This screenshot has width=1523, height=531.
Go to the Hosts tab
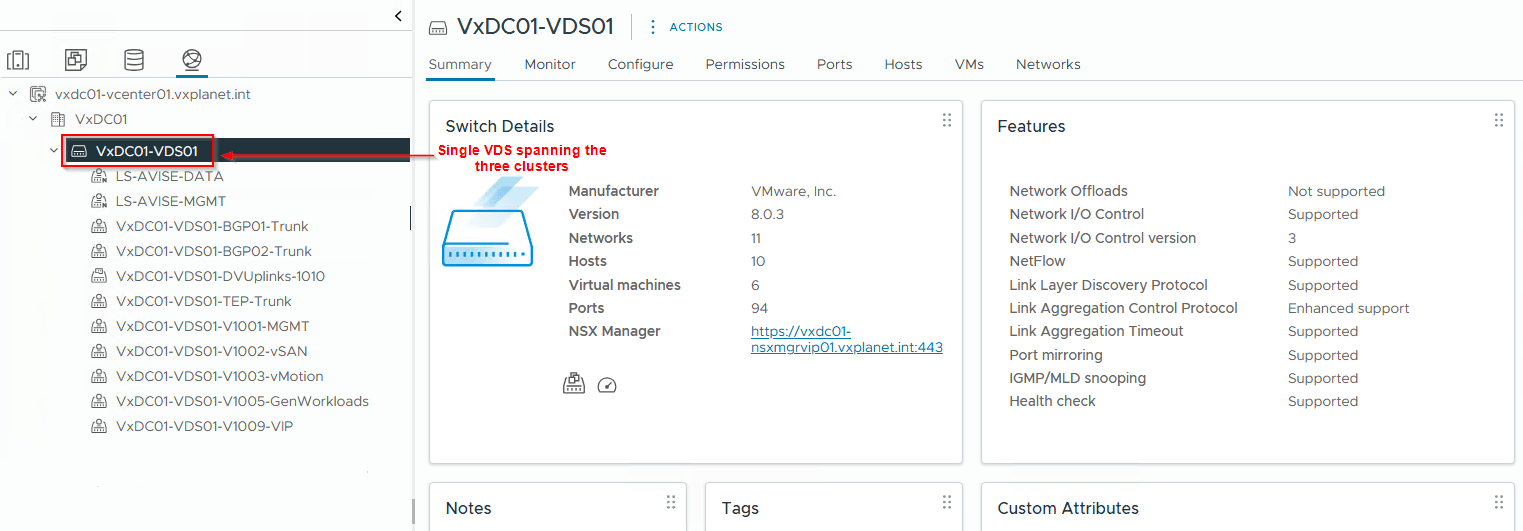tap(903, 64)
